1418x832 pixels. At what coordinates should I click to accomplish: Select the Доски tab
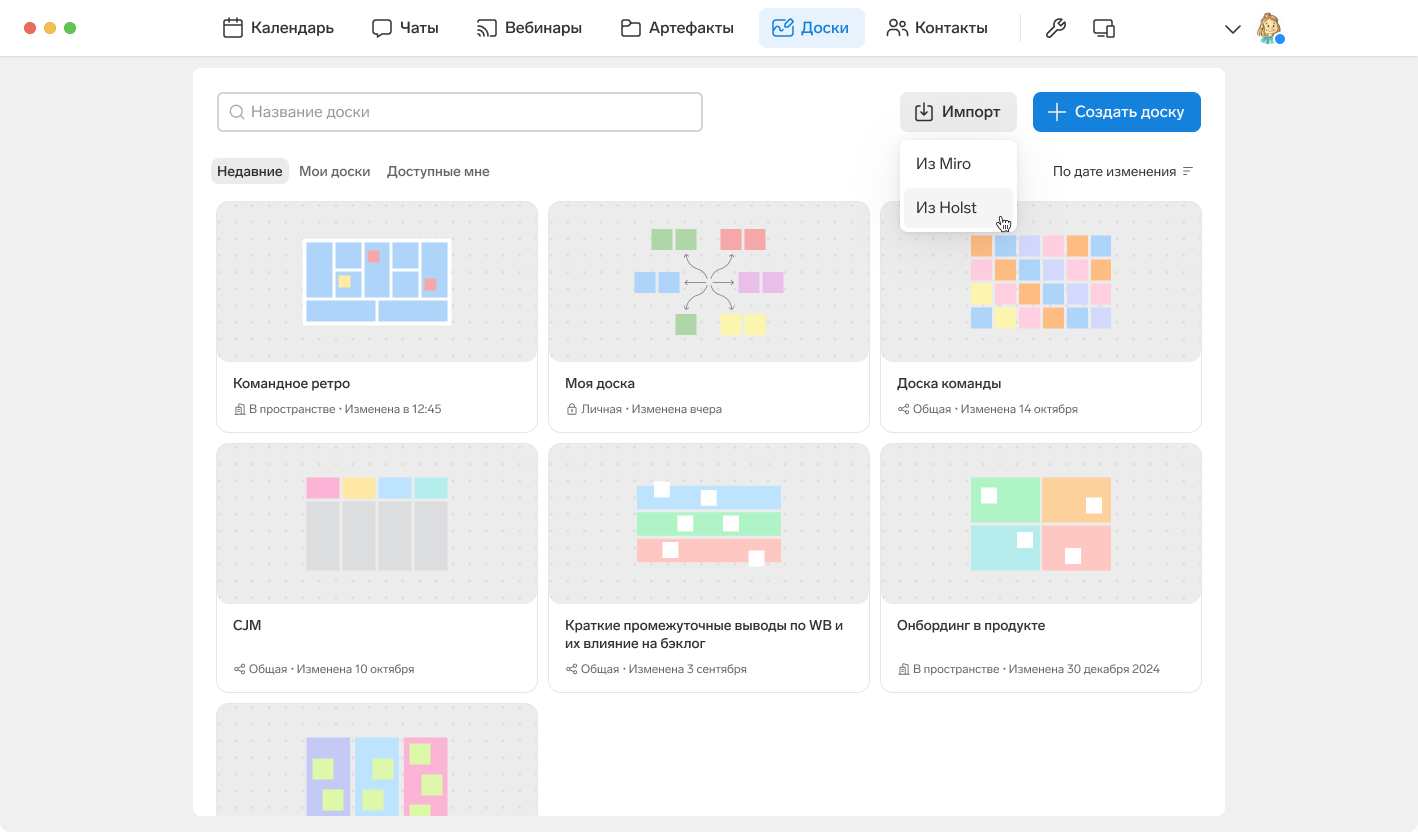811,28
